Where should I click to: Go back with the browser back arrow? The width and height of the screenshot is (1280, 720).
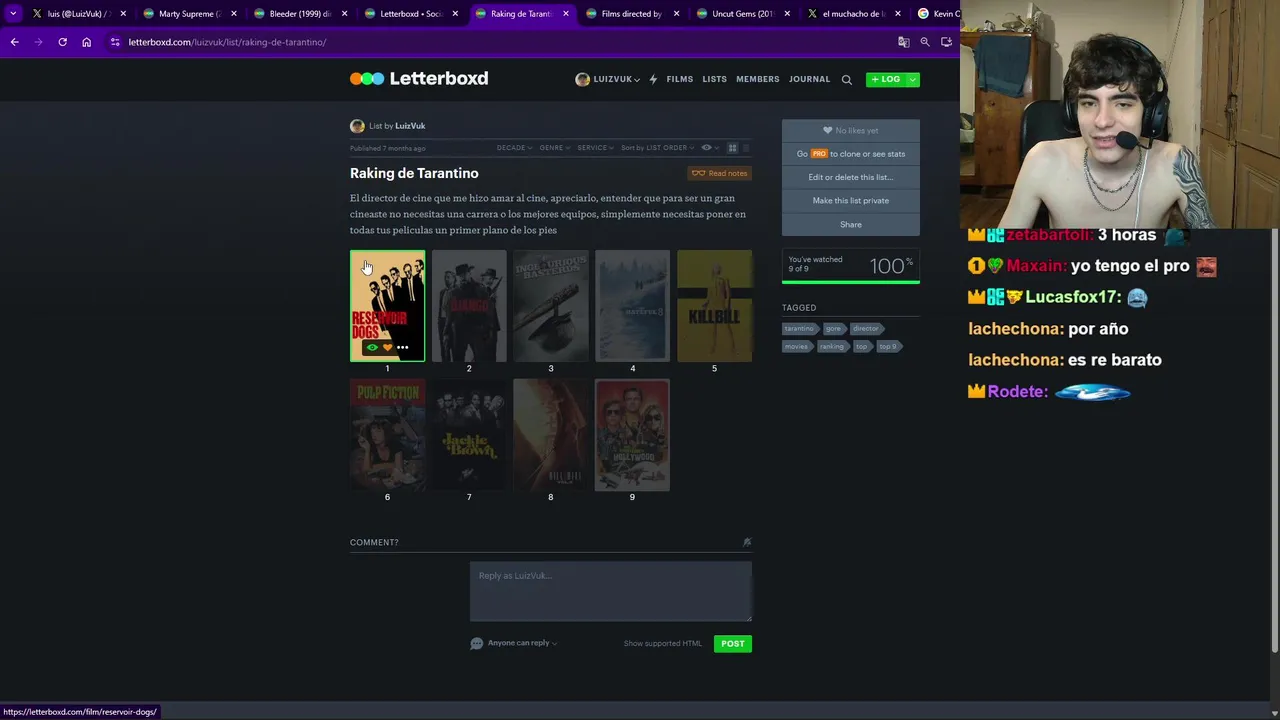[x=14, y=42]
